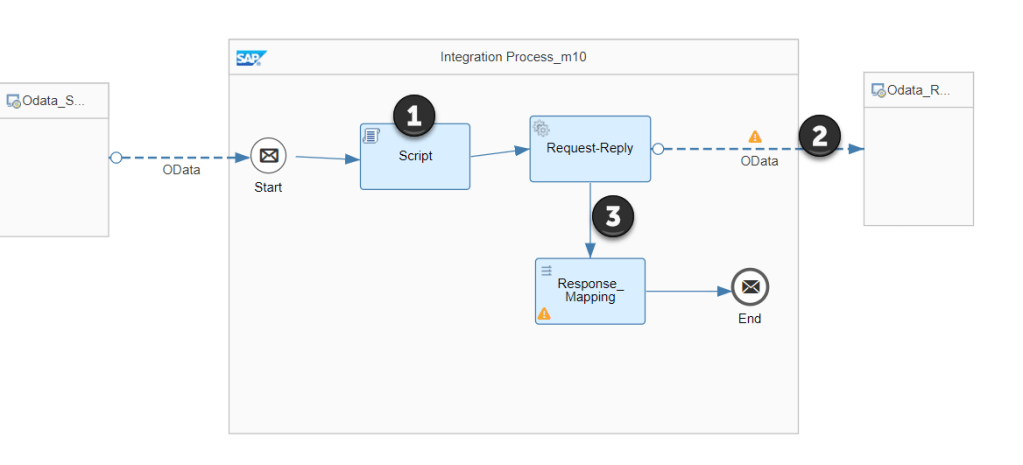Click the warning triangle above receiver OData
The height and width of the screenshot is (465, 1023).
click(x=755, y=137)
